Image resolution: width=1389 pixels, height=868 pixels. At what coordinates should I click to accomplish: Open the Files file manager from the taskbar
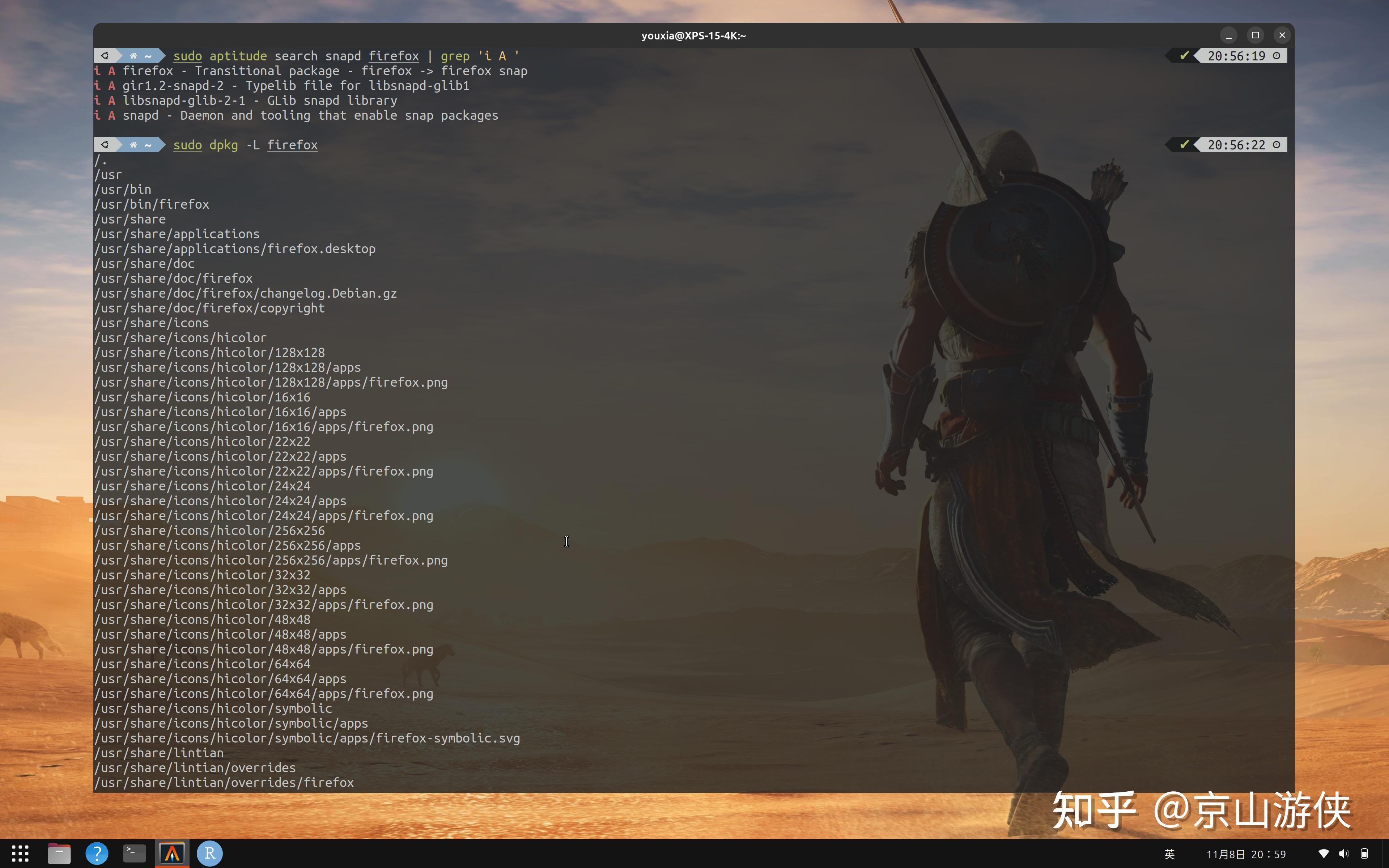coord(59,853)
